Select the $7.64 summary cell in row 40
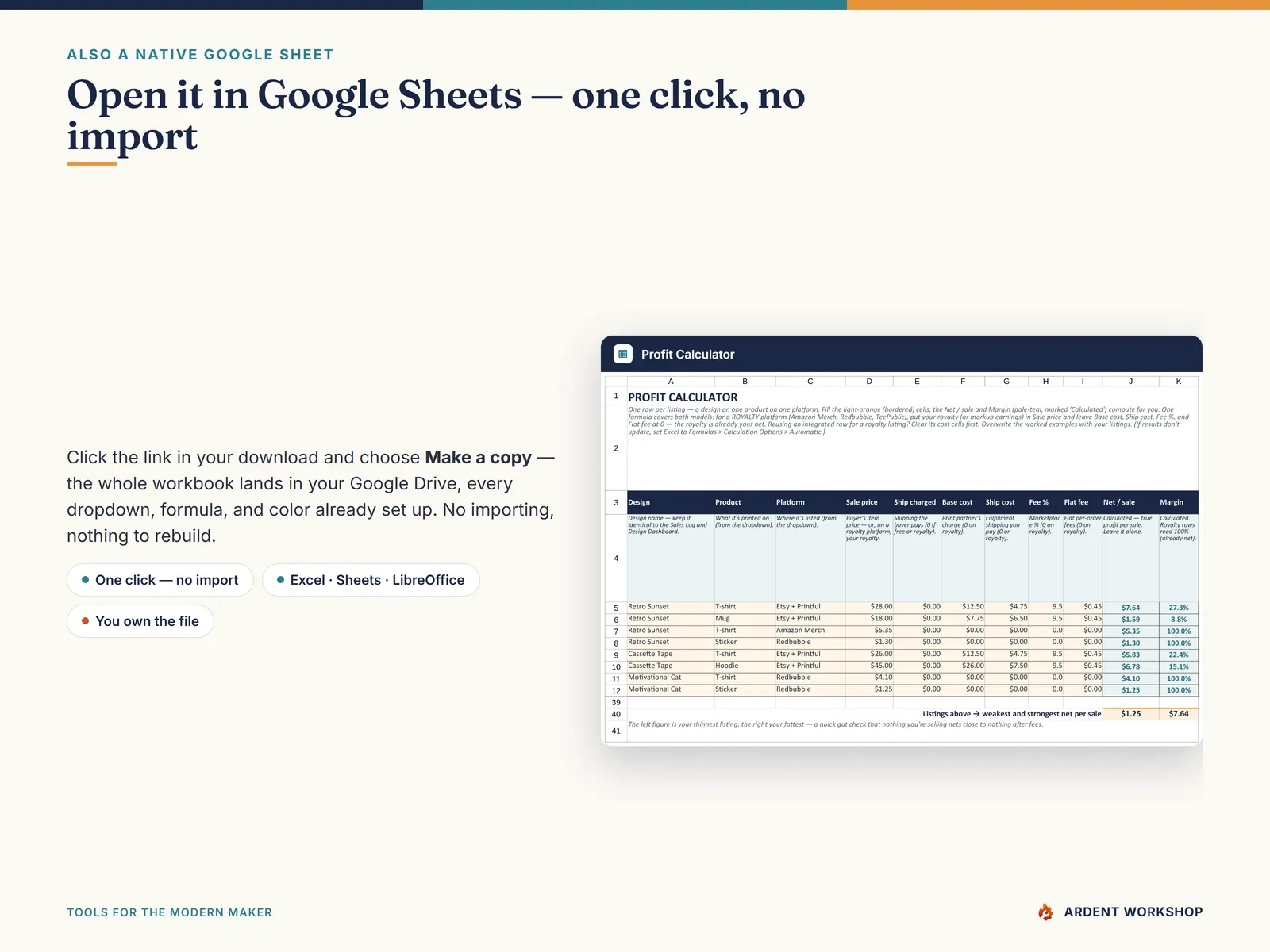Viewport: 1270px width, 952px height. click(1179, 714)
